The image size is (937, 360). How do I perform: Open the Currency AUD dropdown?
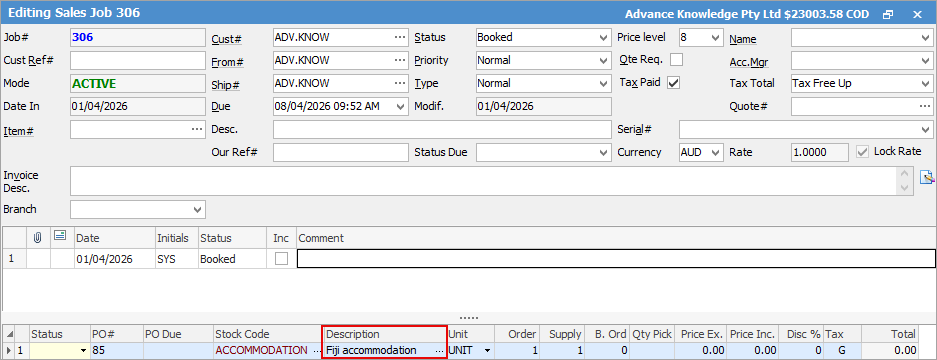[716, 152]
